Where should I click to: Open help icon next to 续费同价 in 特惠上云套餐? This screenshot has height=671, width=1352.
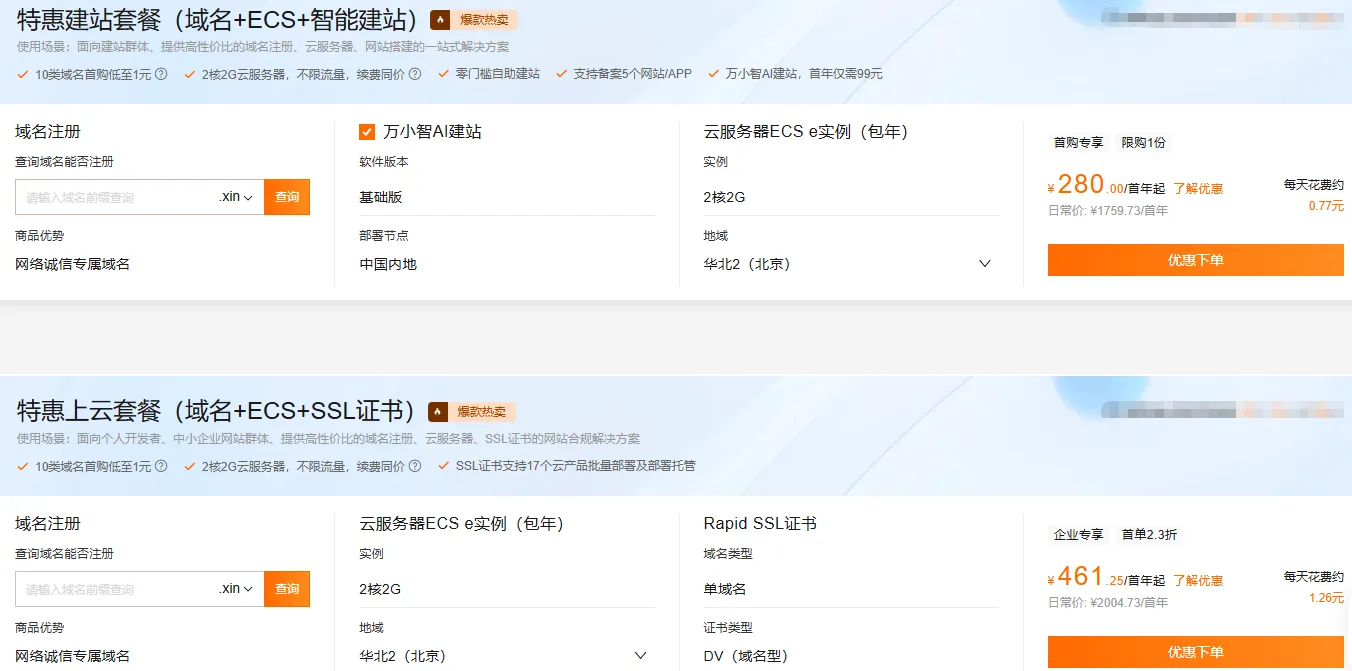tap(415, 466)
